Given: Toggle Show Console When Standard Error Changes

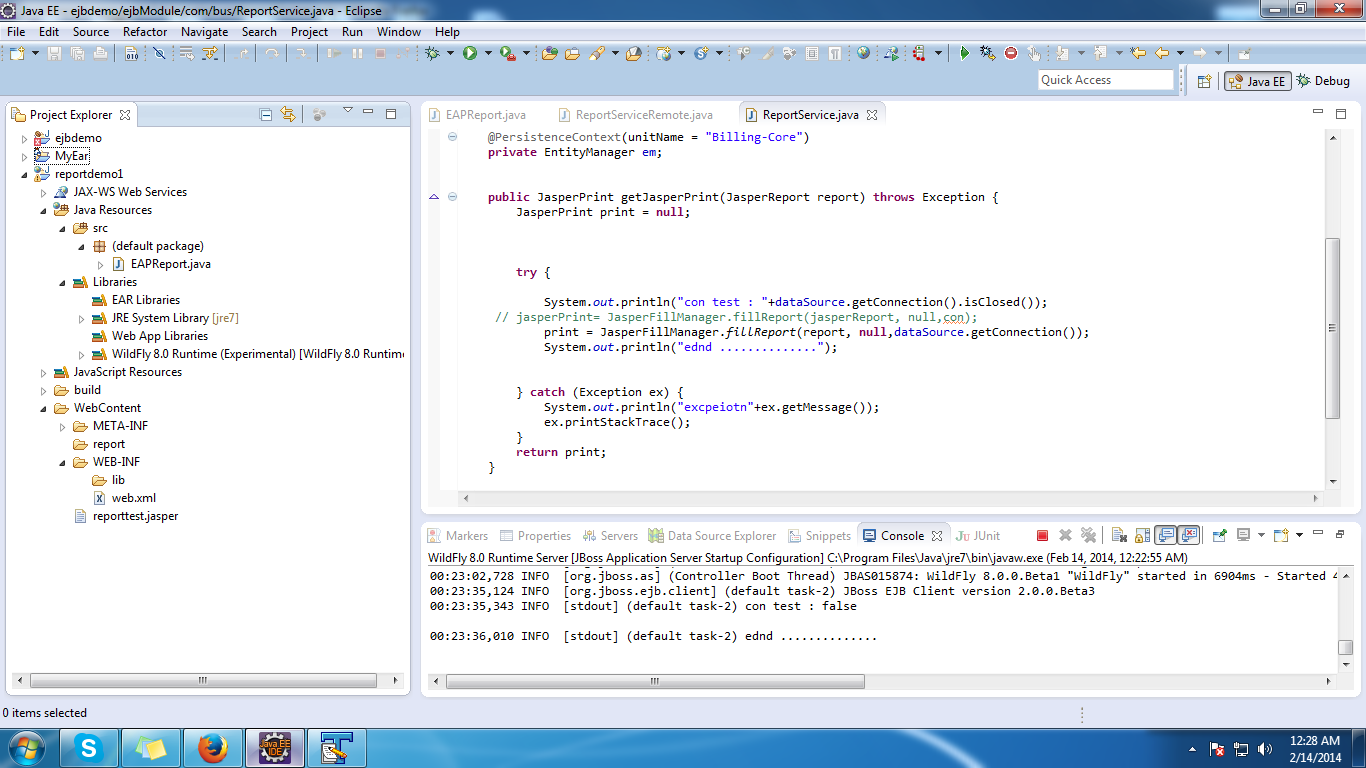Looking at the screenshot, I should coord(1188,536).
